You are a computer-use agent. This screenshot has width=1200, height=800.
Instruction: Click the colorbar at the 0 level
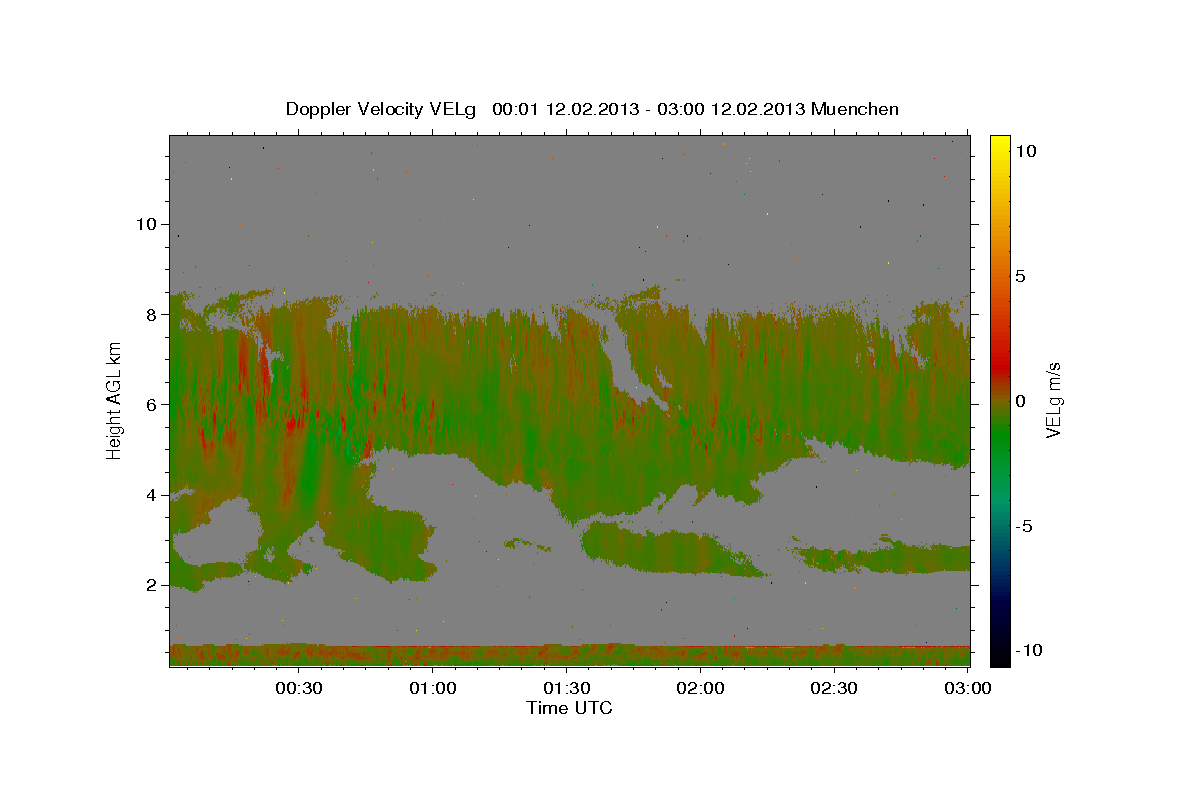point(999,400)
